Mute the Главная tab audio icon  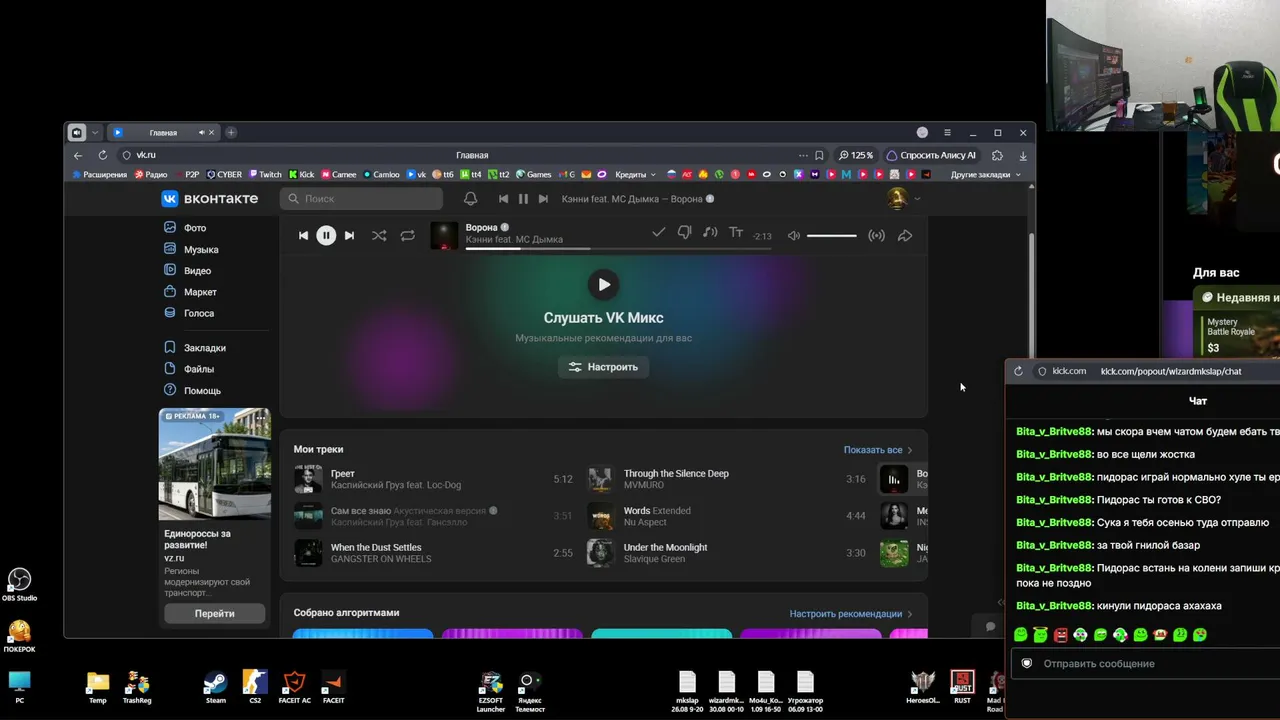202,133
